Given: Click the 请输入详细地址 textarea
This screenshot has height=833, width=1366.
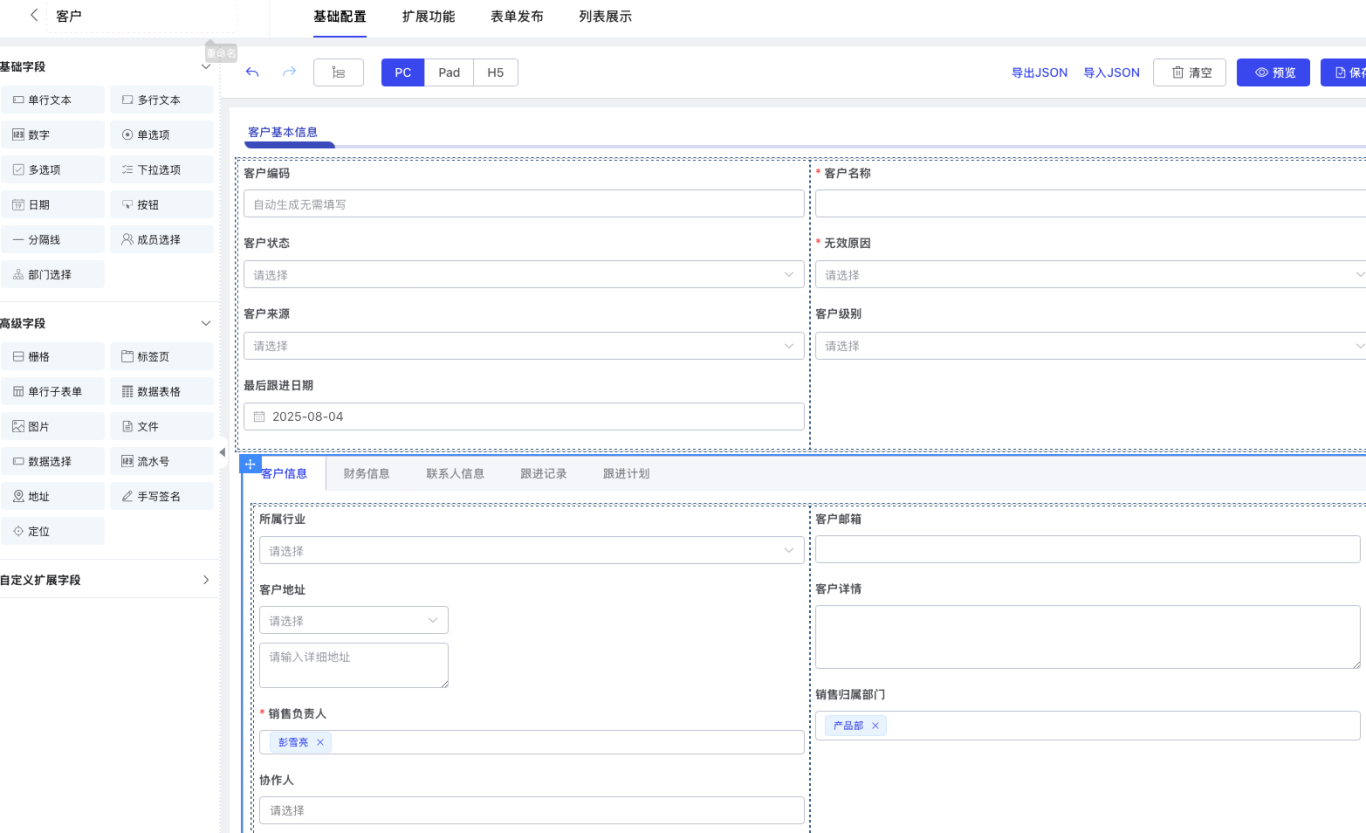Looking at the screenshot, I should click(x=354, y=665).
